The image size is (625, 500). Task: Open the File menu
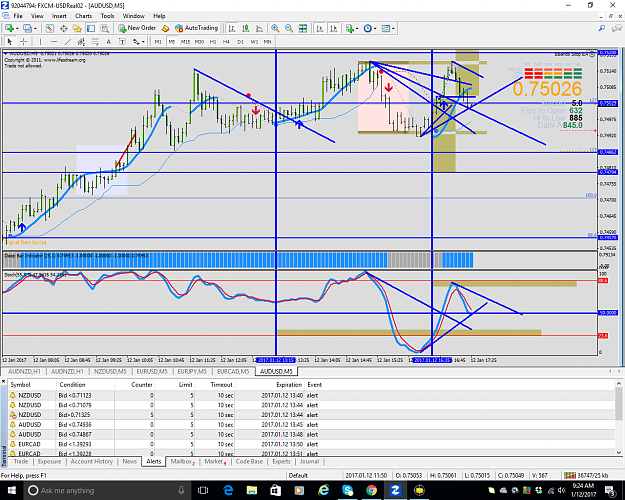[x=18, y=16]
